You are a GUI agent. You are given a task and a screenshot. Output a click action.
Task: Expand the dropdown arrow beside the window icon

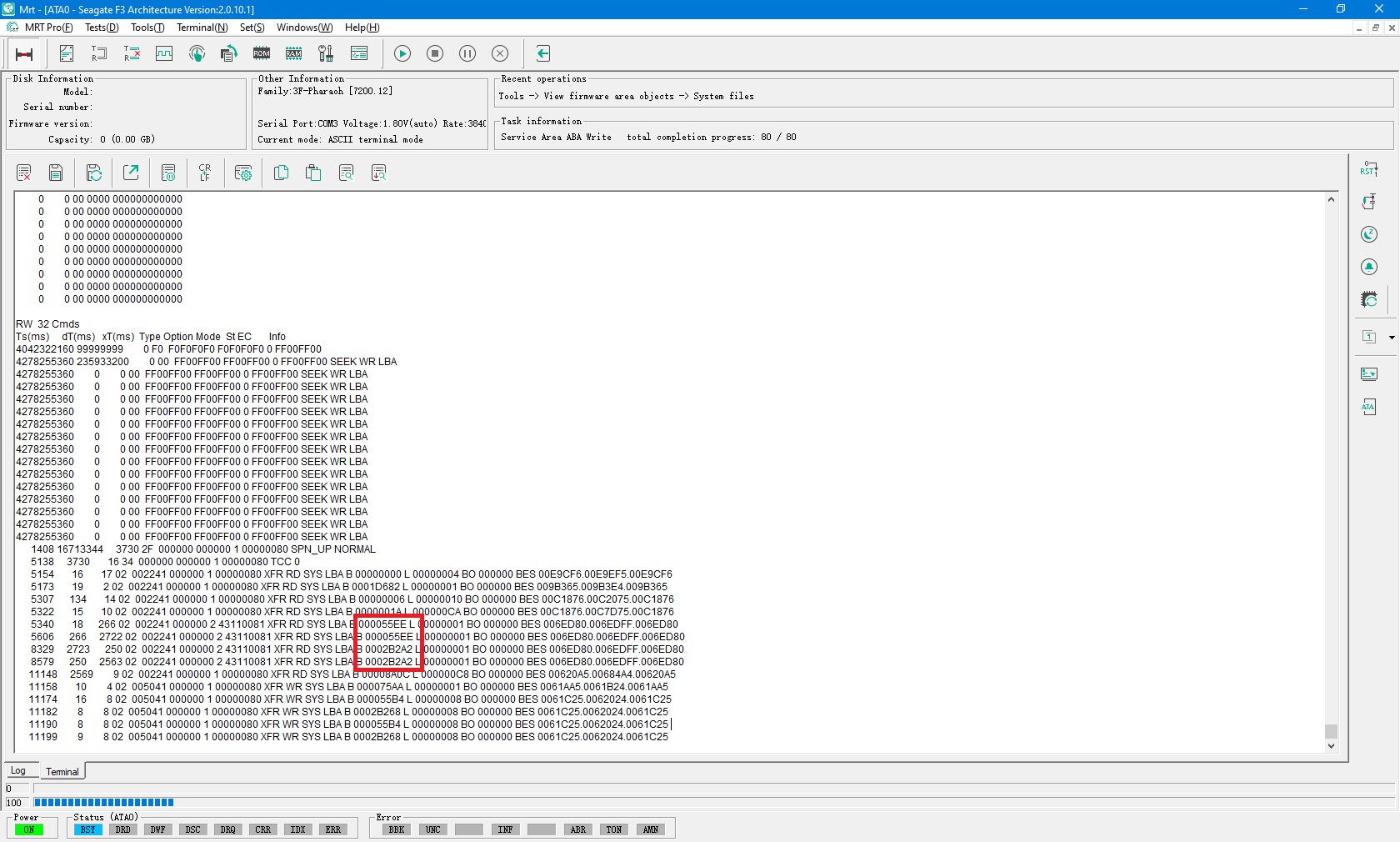(x=1392, y=338)
